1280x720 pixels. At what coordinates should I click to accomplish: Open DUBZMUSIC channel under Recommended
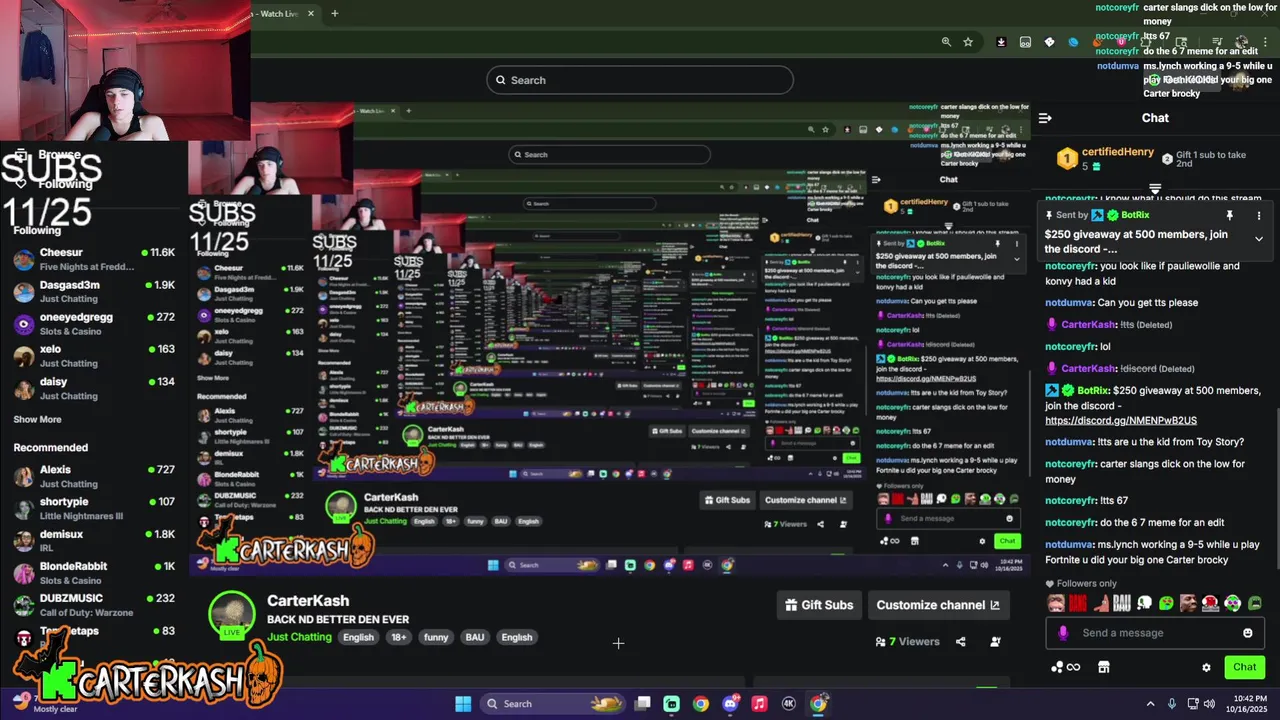(x=95, y=605)
